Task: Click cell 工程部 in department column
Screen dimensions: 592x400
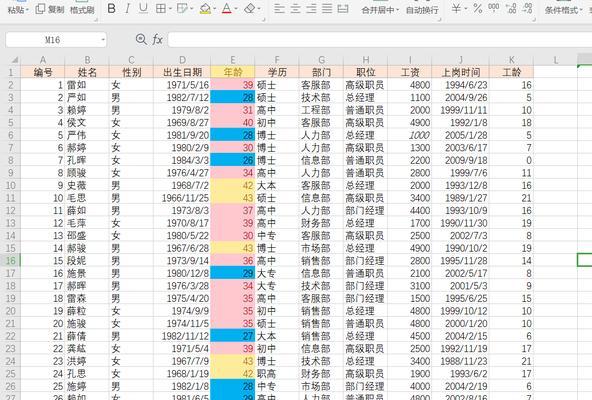Action: point(321,110)
